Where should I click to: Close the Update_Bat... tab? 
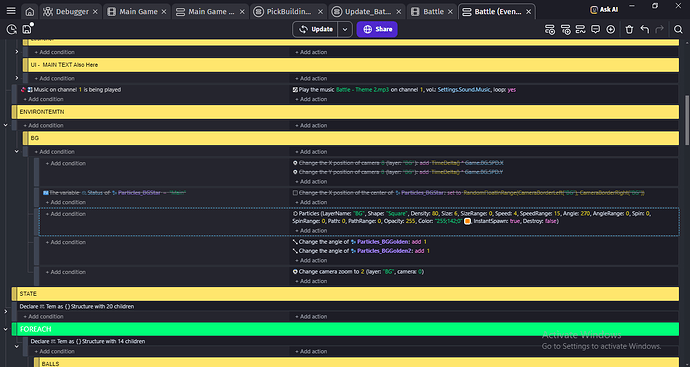tap(398, 12)
